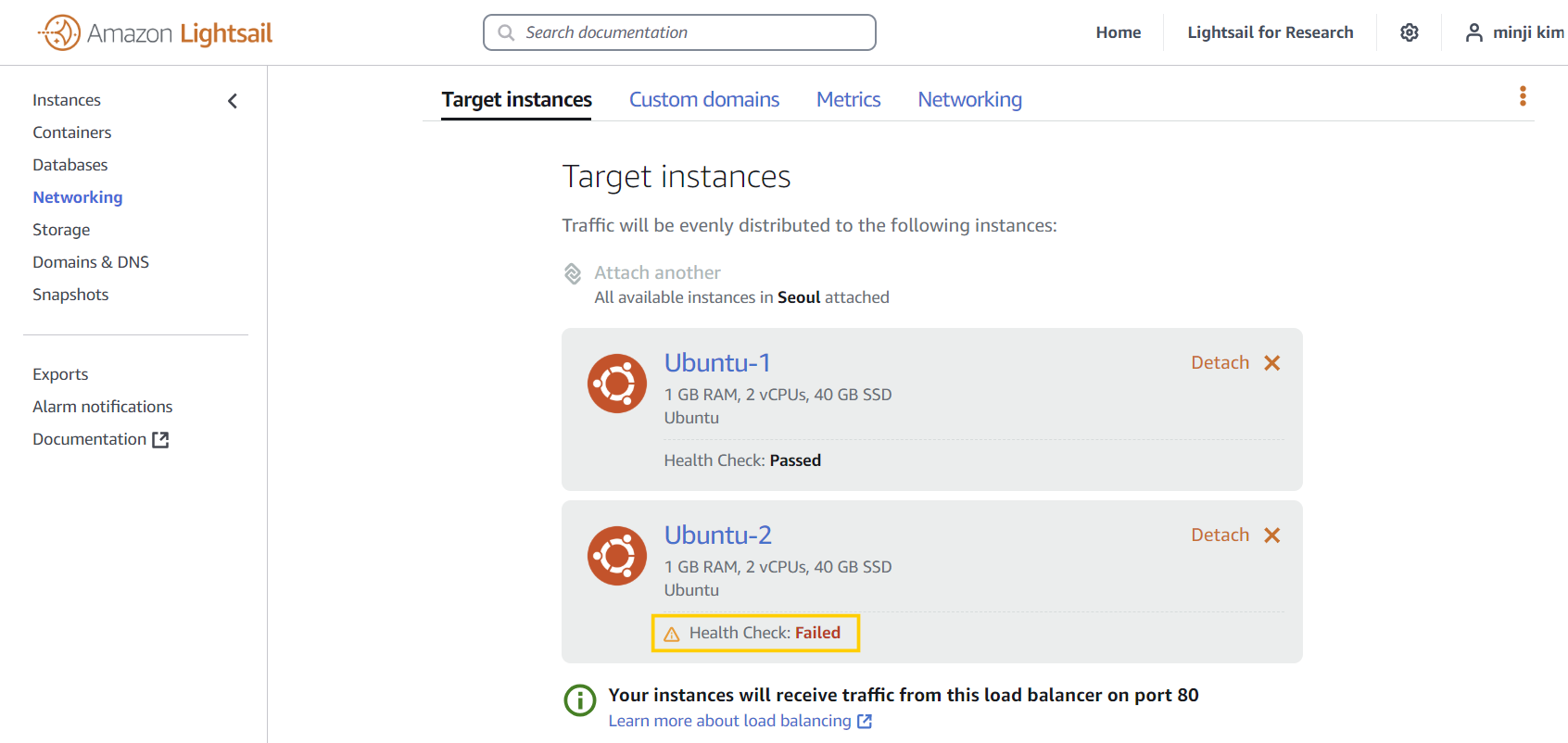Collapse the sidebar with the chevron arrow
The image size is (1568, 743).
(x=233, y=100)
